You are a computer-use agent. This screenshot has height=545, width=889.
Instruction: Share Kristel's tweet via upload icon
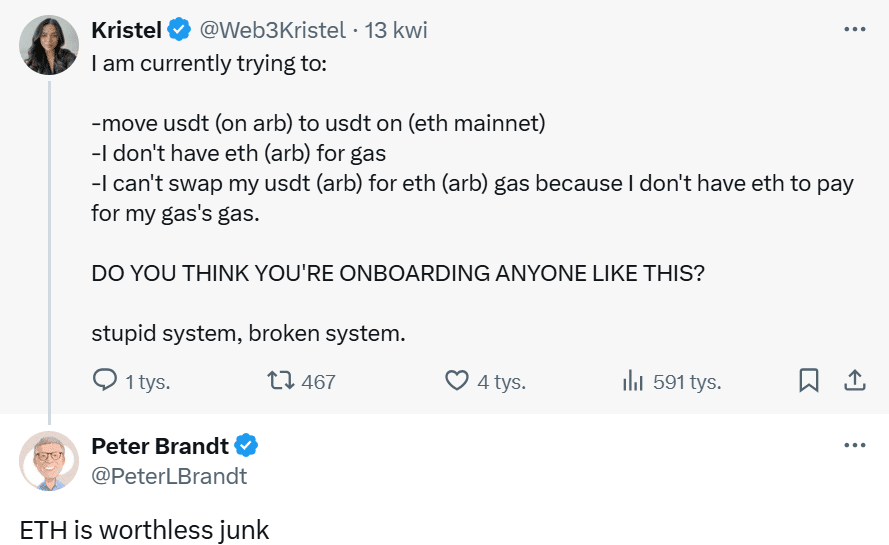[x=854, y=381]
